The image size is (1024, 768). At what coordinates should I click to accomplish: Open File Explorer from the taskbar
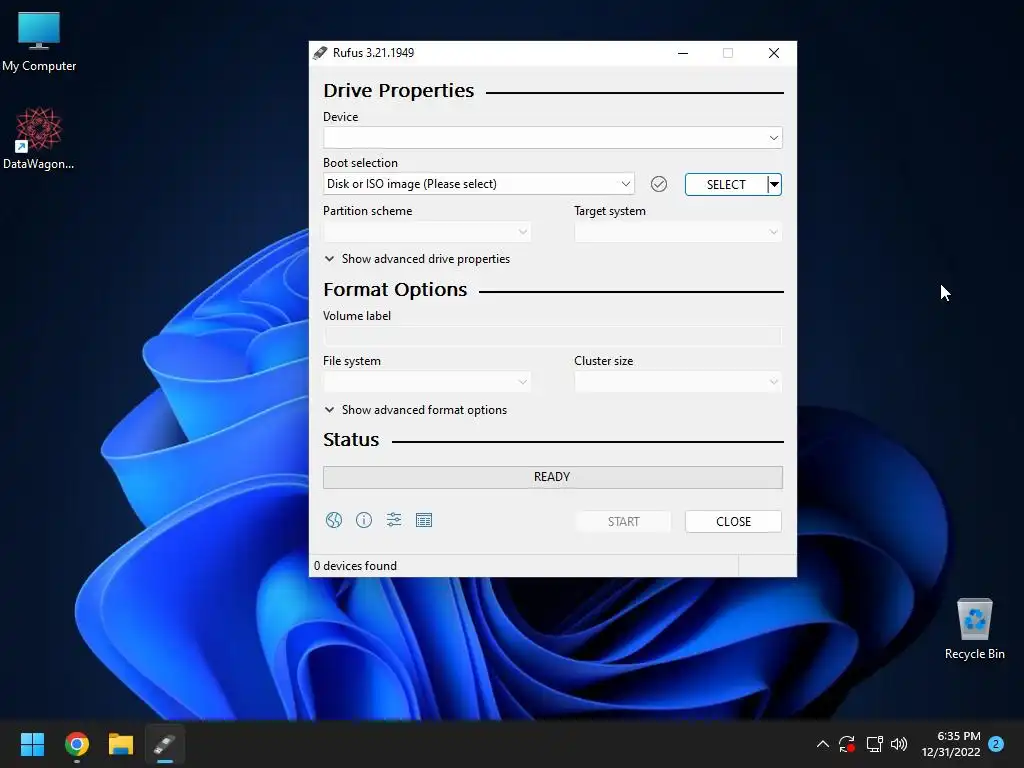click(121, 744)
